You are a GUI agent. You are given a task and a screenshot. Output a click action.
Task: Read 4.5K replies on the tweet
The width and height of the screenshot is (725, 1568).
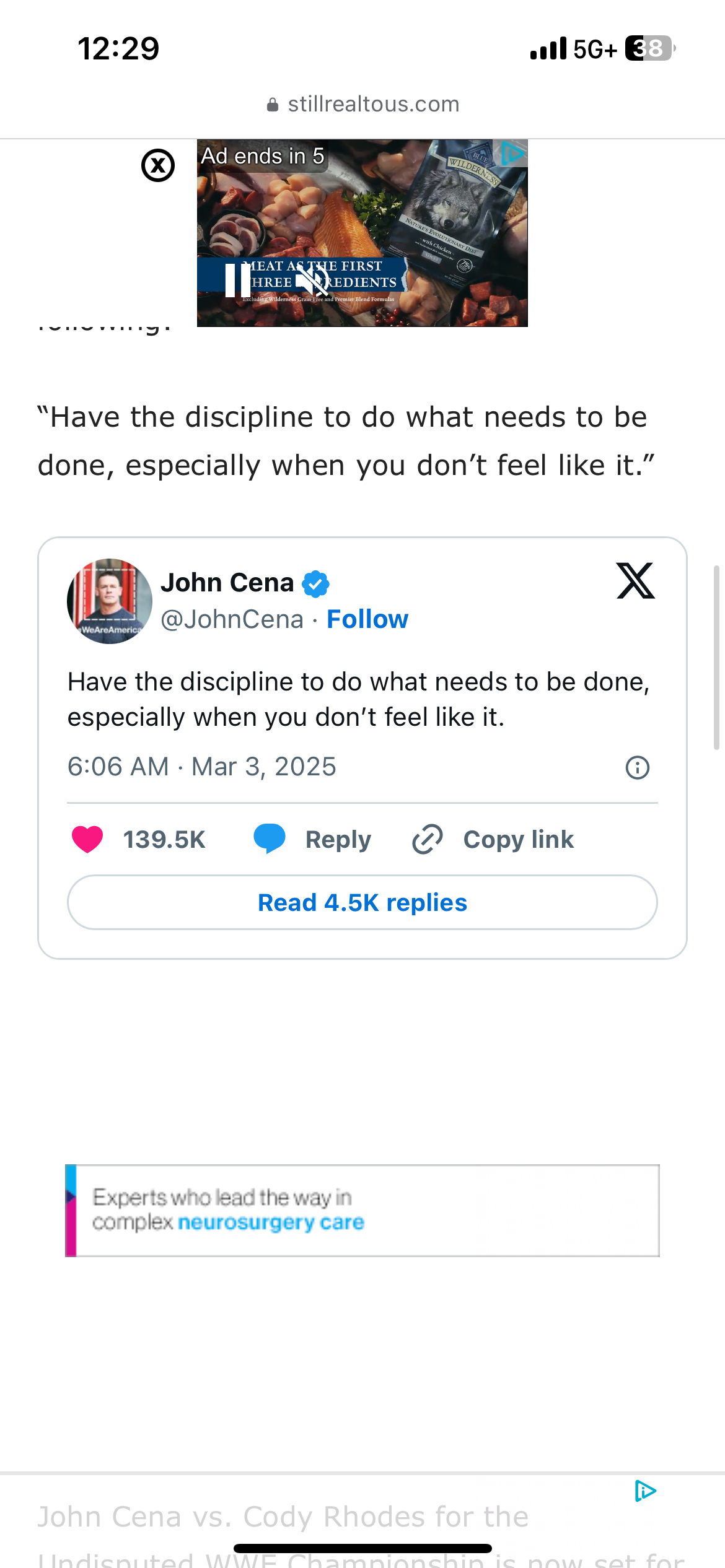[x=362, y=902]
